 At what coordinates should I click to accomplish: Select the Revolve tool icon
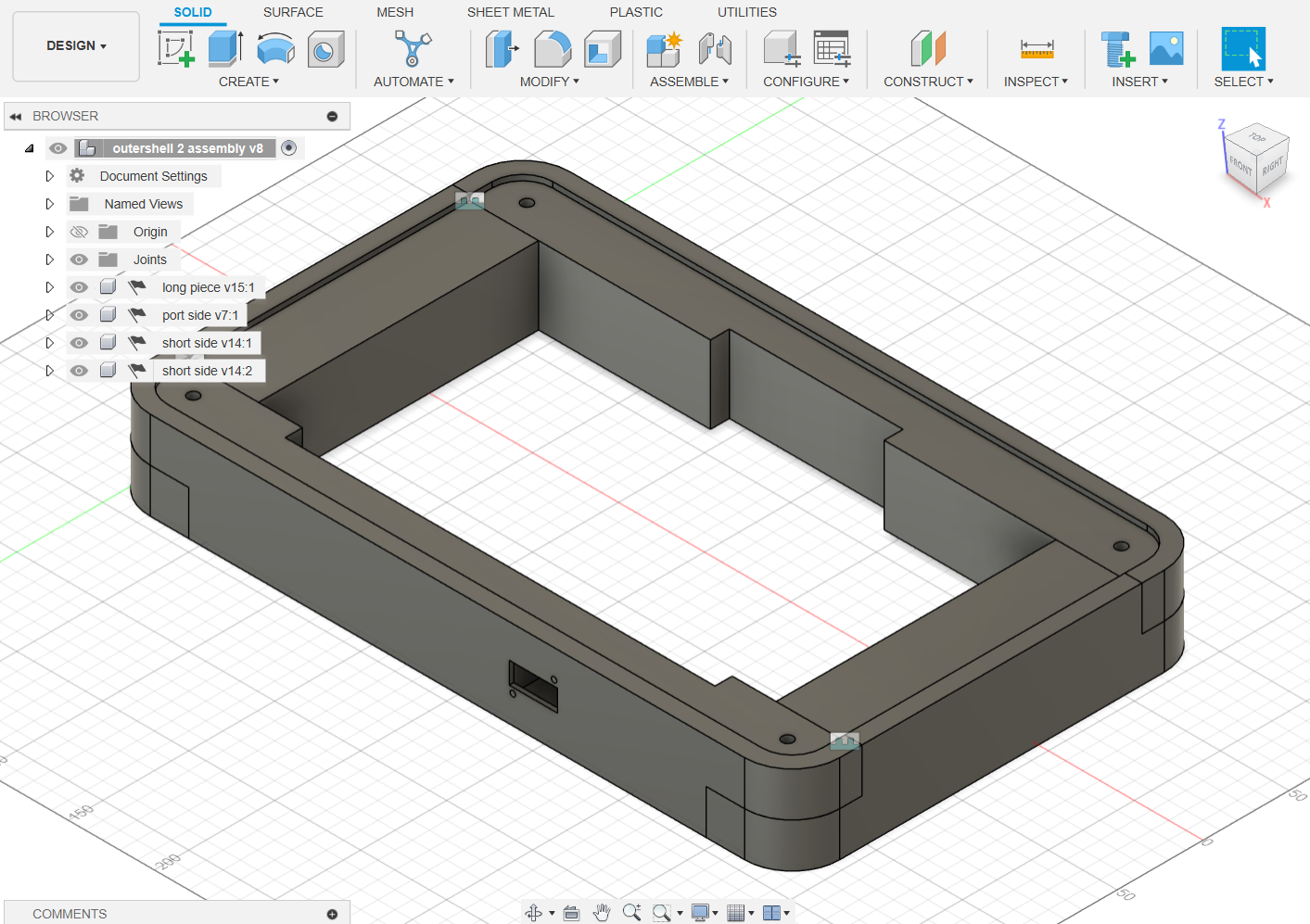point(275,48)
